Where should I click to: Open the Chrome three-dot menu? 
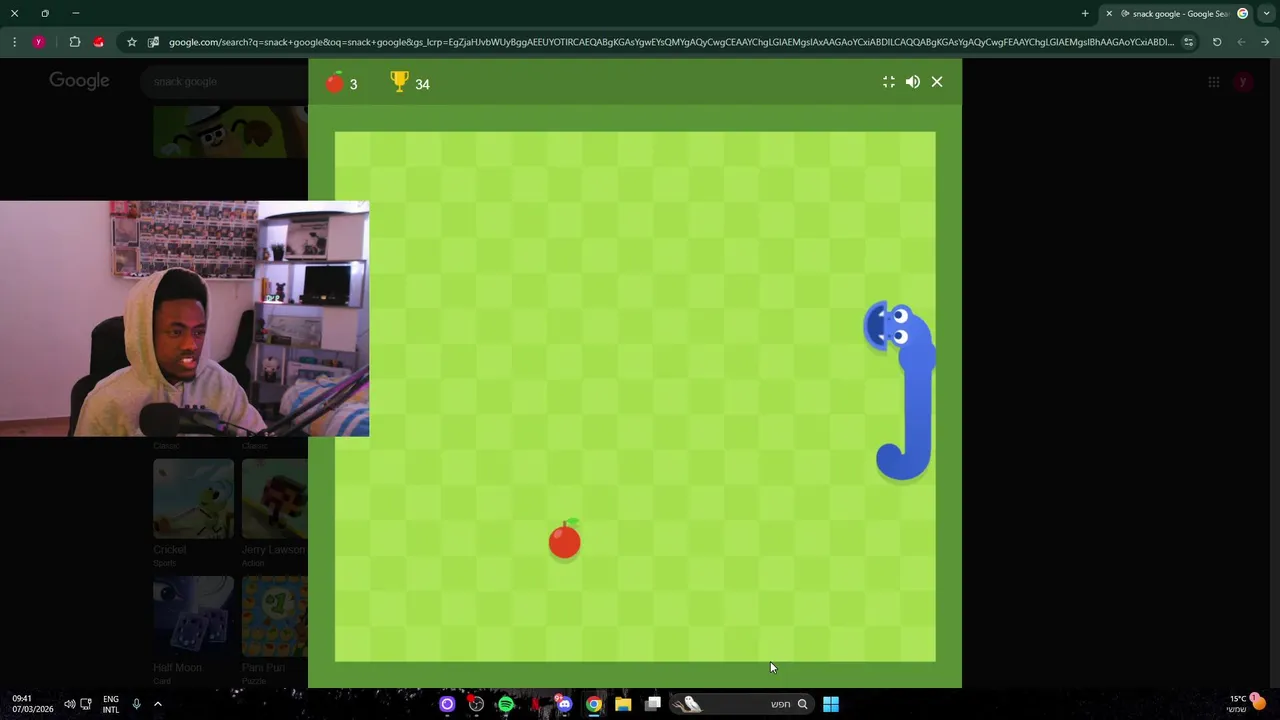point(14,42)
